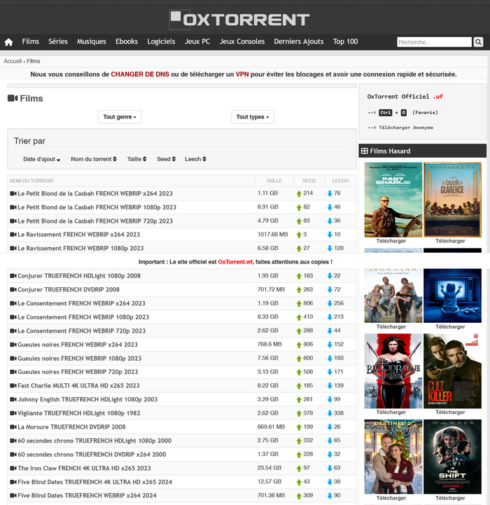The height and width of the screenshot is (505, 490).
Task: Sort by Leech
Action: tap(195, 159)
